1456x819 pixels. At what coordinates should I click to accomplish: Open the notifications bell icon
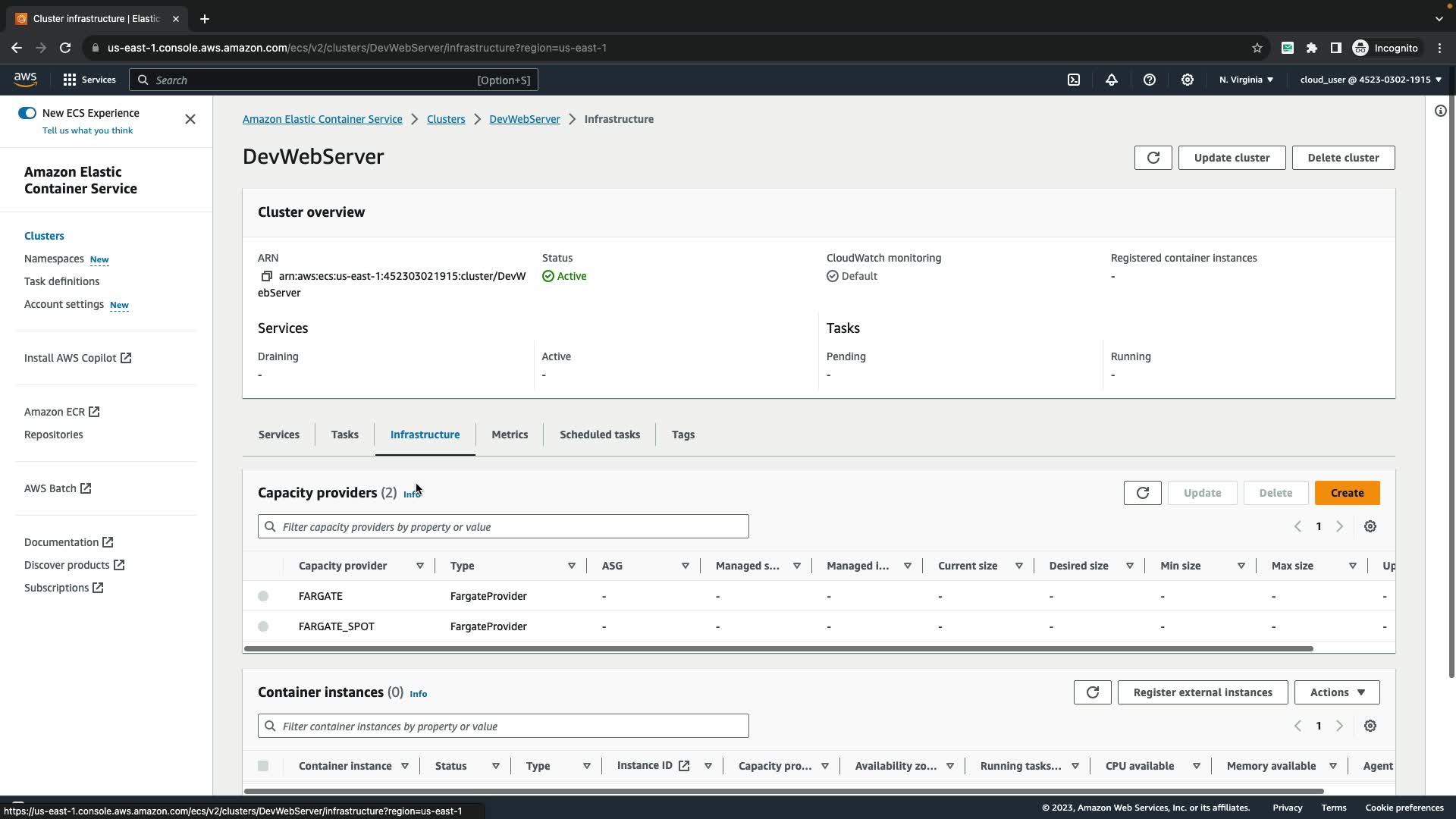[x=1112, y=80]
